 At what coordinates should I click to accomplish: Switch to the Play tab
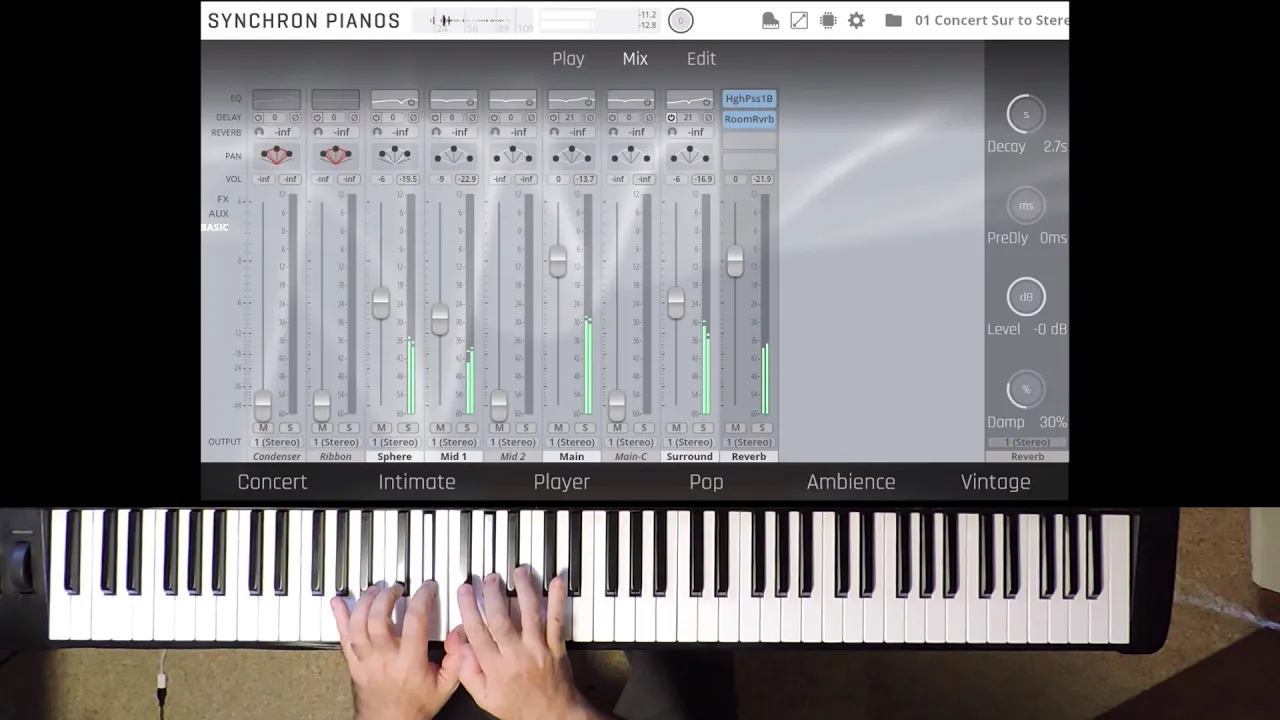(x=568, y=59)
